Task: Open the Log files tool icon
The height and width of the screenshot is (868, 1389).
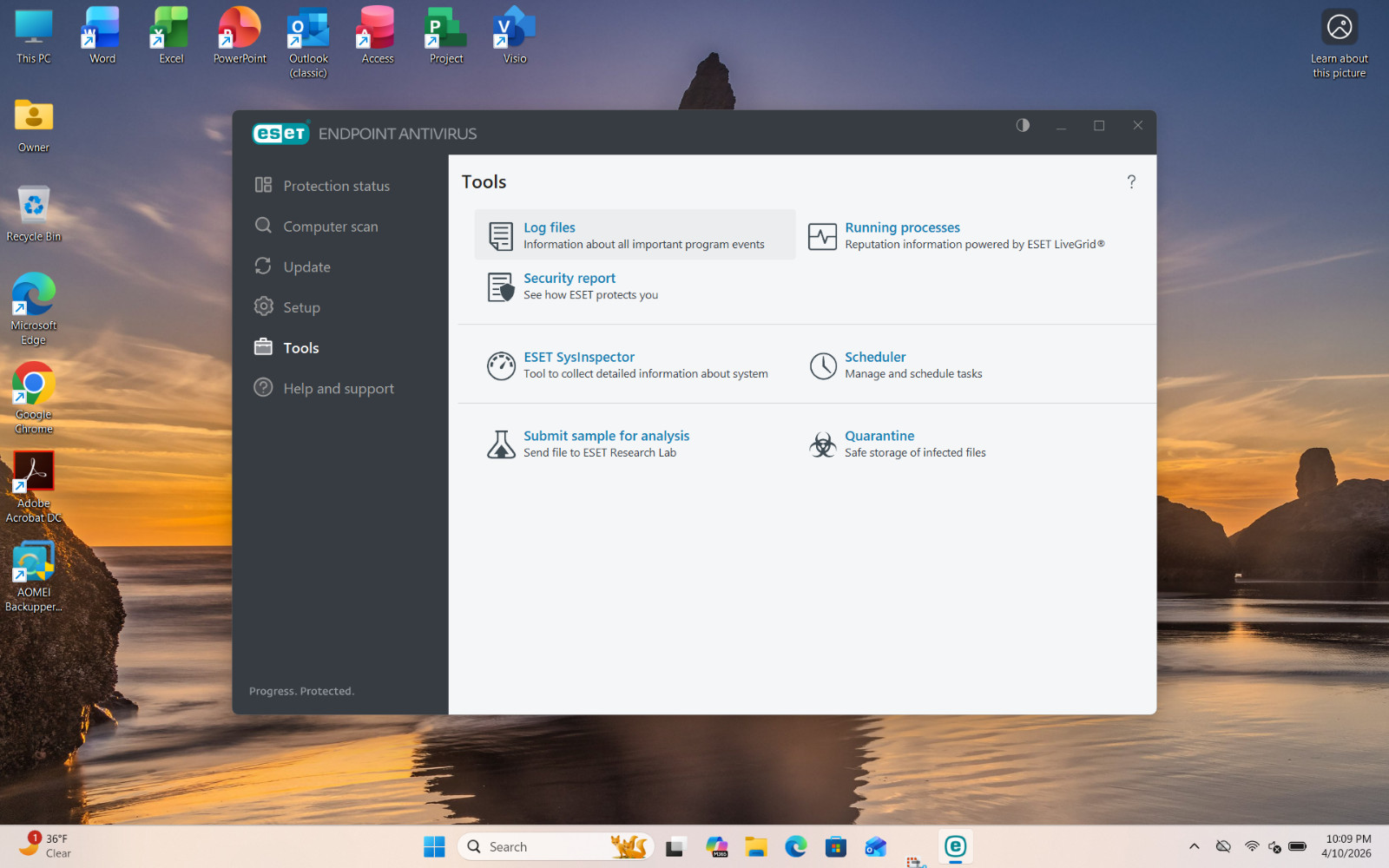Action: point(501,235)
